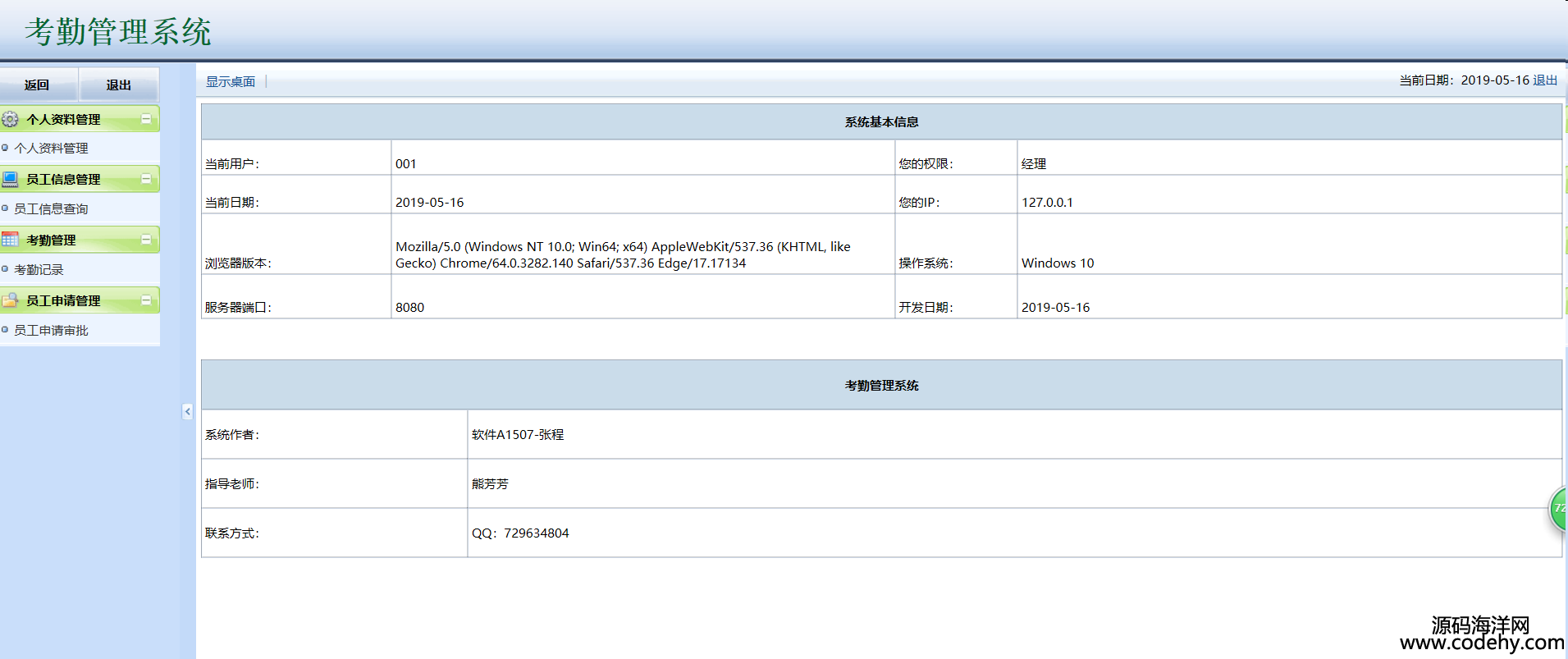This screenshot has width=1568, height=659.
Task: Click the permission value 经理
Action: point(1034,164)
